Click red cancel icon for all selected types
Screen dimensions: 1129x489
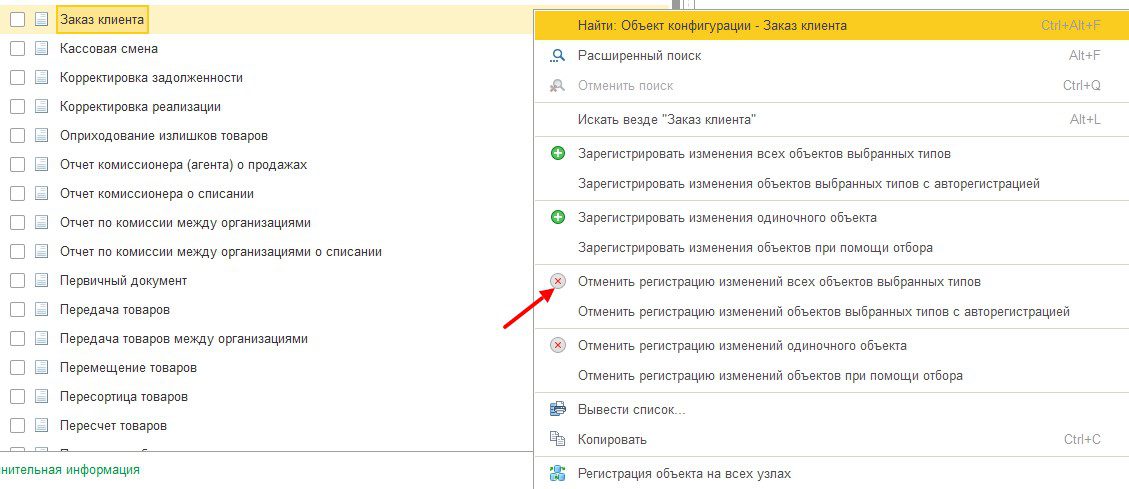pyautogui.click(x=558, y=282)
